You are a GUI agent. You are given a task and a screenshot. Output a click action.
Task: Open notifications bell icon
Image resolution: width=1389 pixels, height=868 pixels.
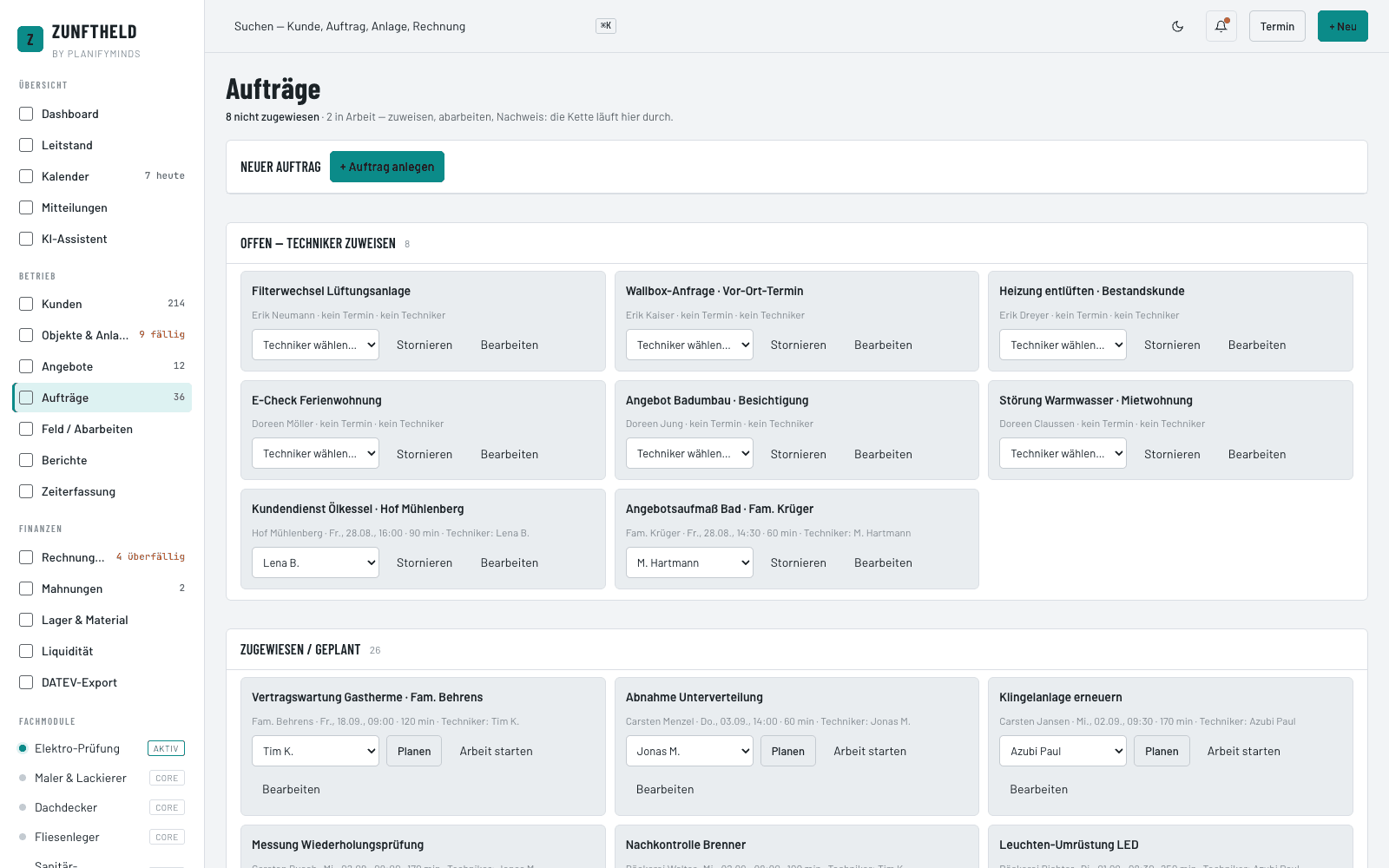click(1221, 26)
